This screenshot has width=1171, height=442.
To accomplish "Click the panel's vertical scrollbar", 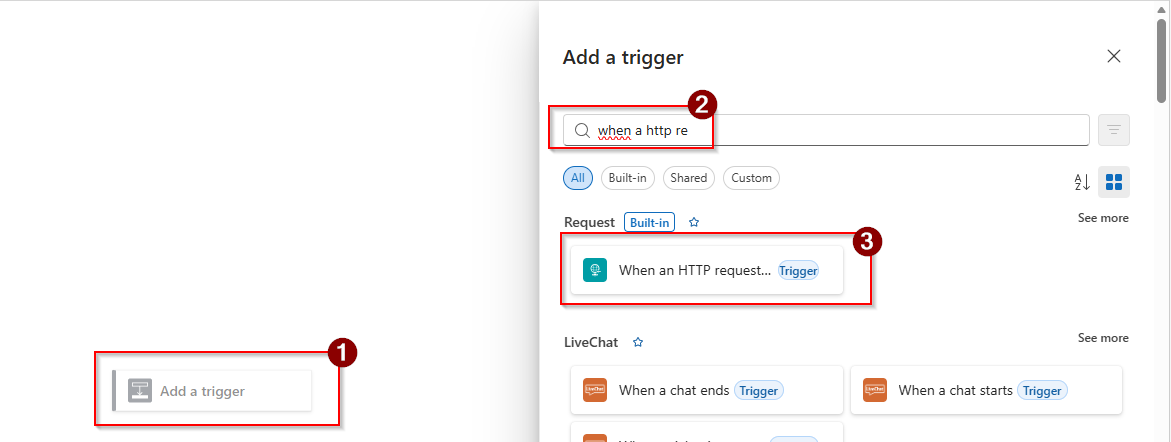I will click(1162, 60).
